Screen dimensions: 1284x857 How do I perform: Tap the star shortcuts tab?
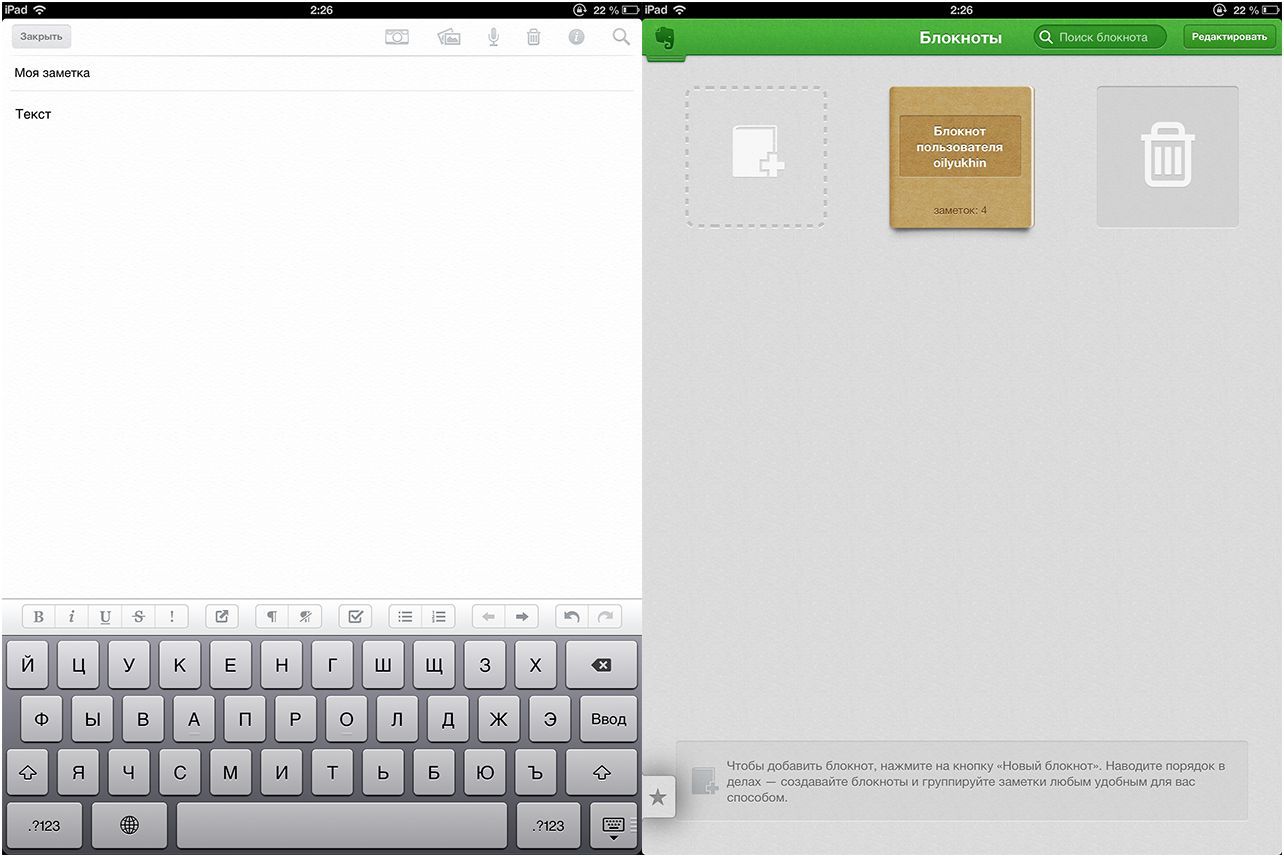(658, 797)
